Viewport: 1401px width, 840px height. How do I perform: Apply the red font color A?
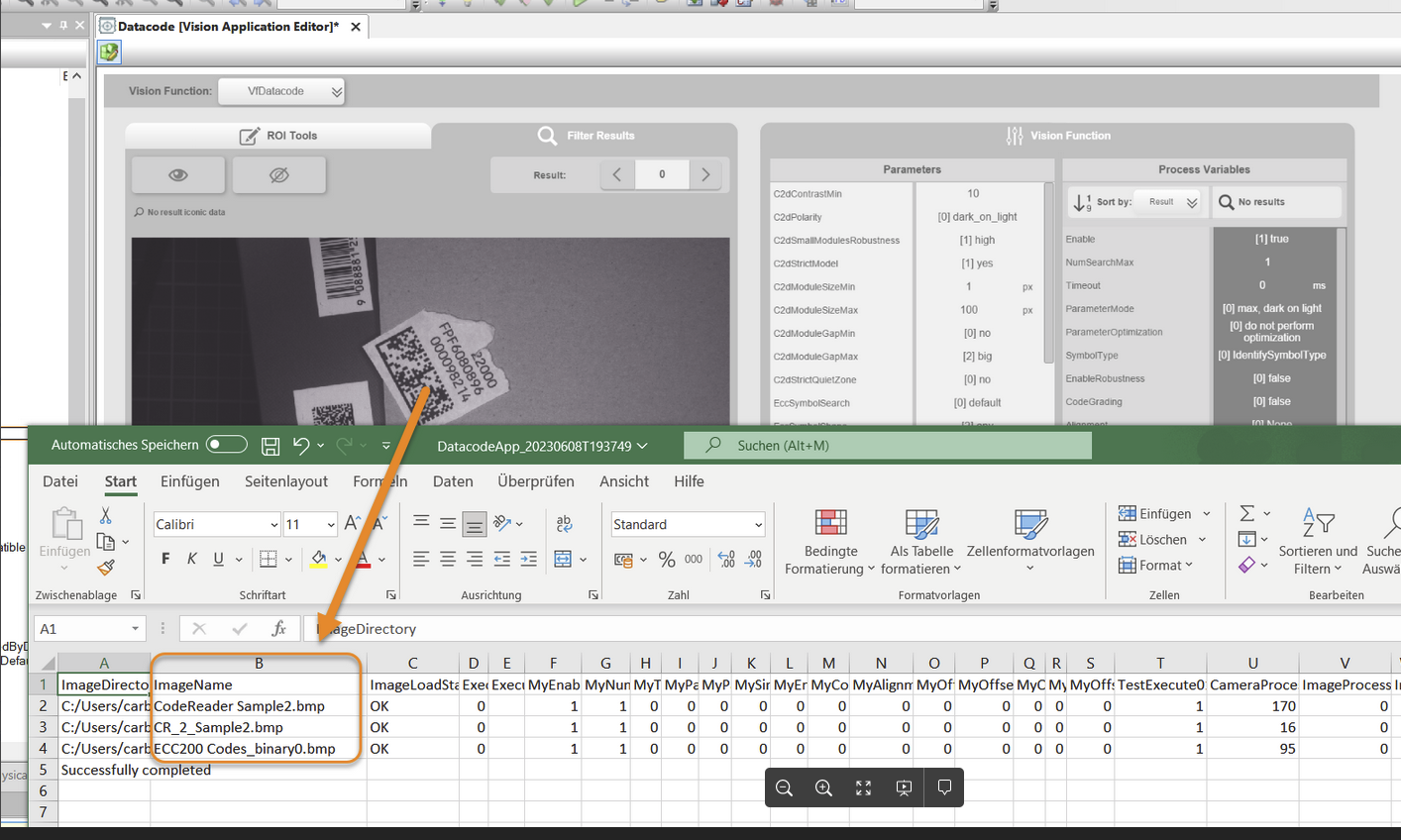(x=363, y=560)
